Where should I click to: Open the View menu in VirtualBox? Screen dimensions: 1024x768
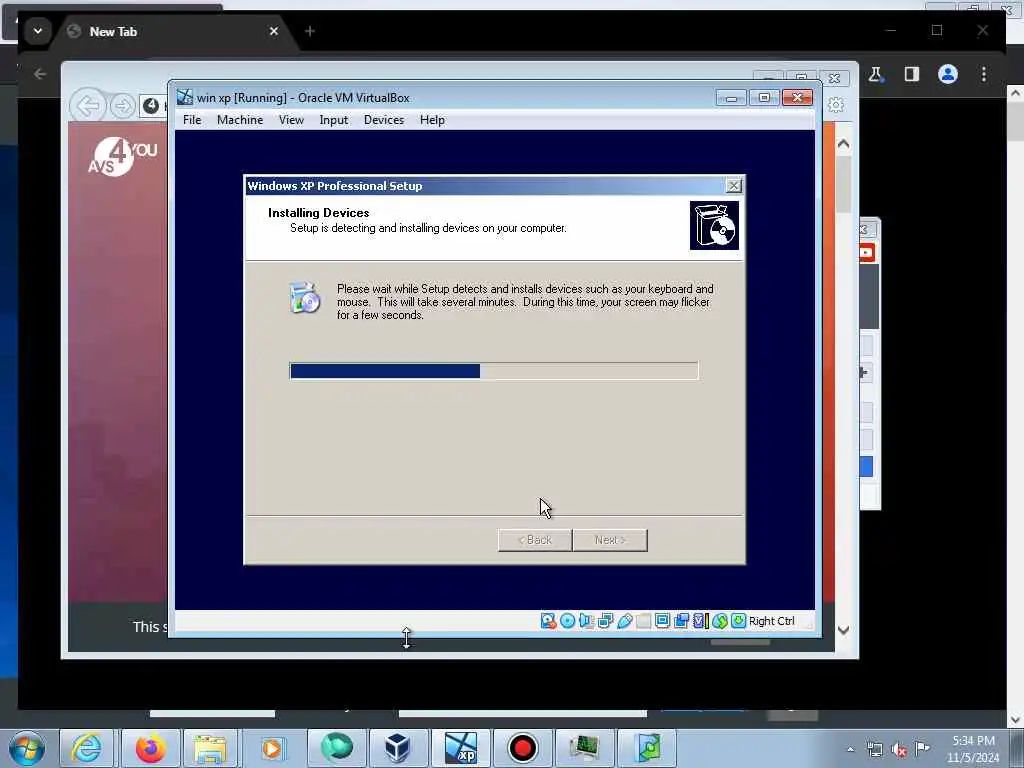[291, 120]
